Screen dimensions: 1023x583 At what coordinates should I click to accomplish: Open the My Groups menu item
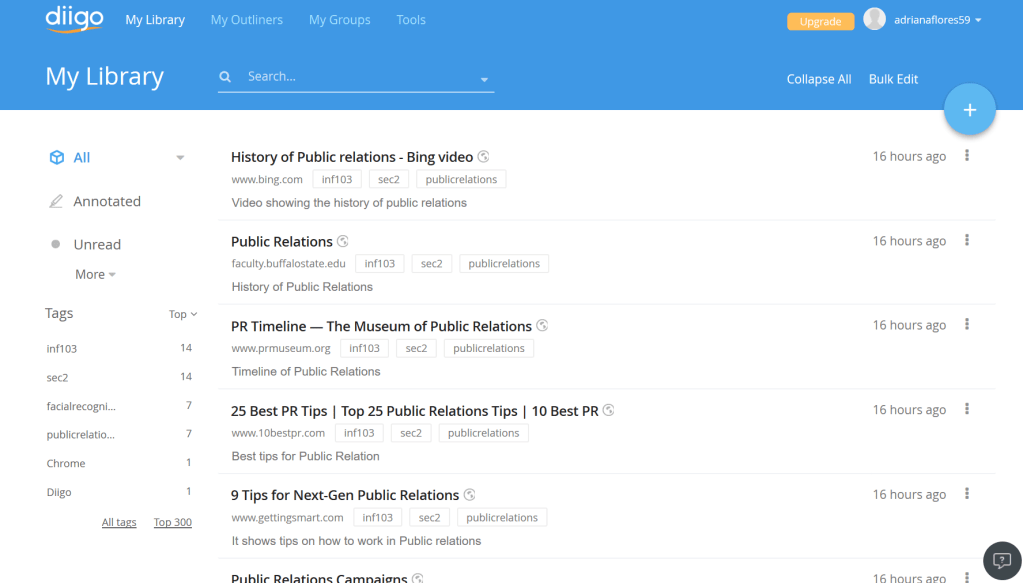(339, 20)
